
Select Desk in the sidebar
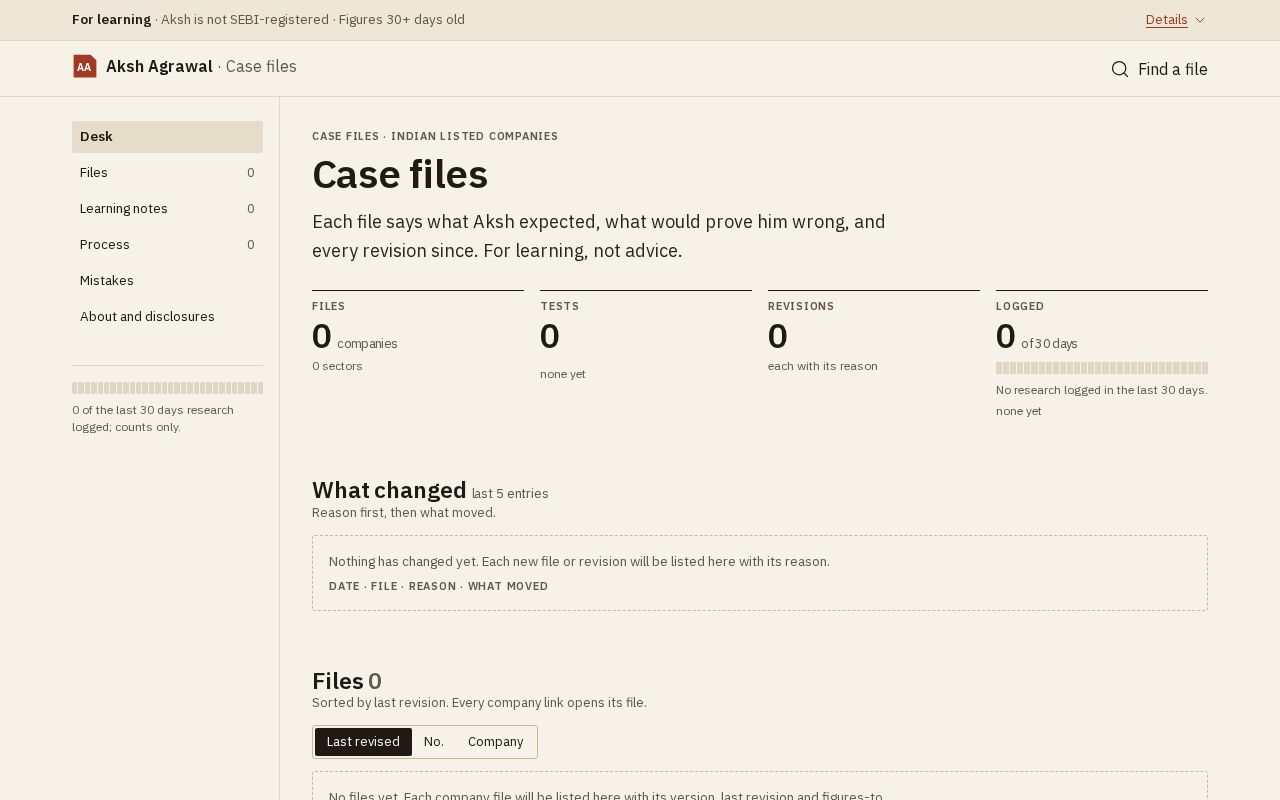pos(167,137)
